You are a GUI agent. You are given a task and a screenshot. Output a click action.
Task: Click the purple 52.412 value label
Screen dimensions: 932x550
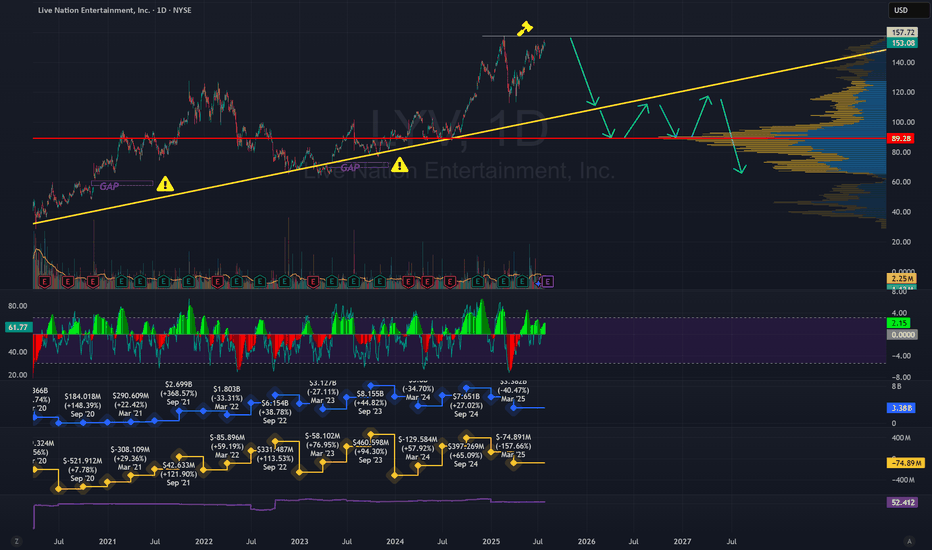pos(902,502)
